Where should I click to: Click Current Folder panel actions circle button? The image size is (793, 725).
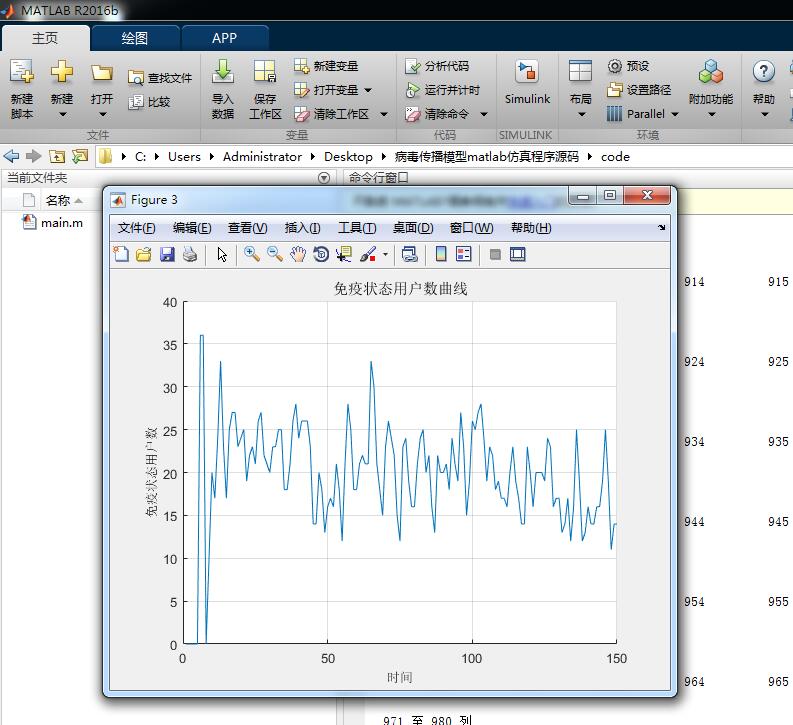tap(324, 178)
